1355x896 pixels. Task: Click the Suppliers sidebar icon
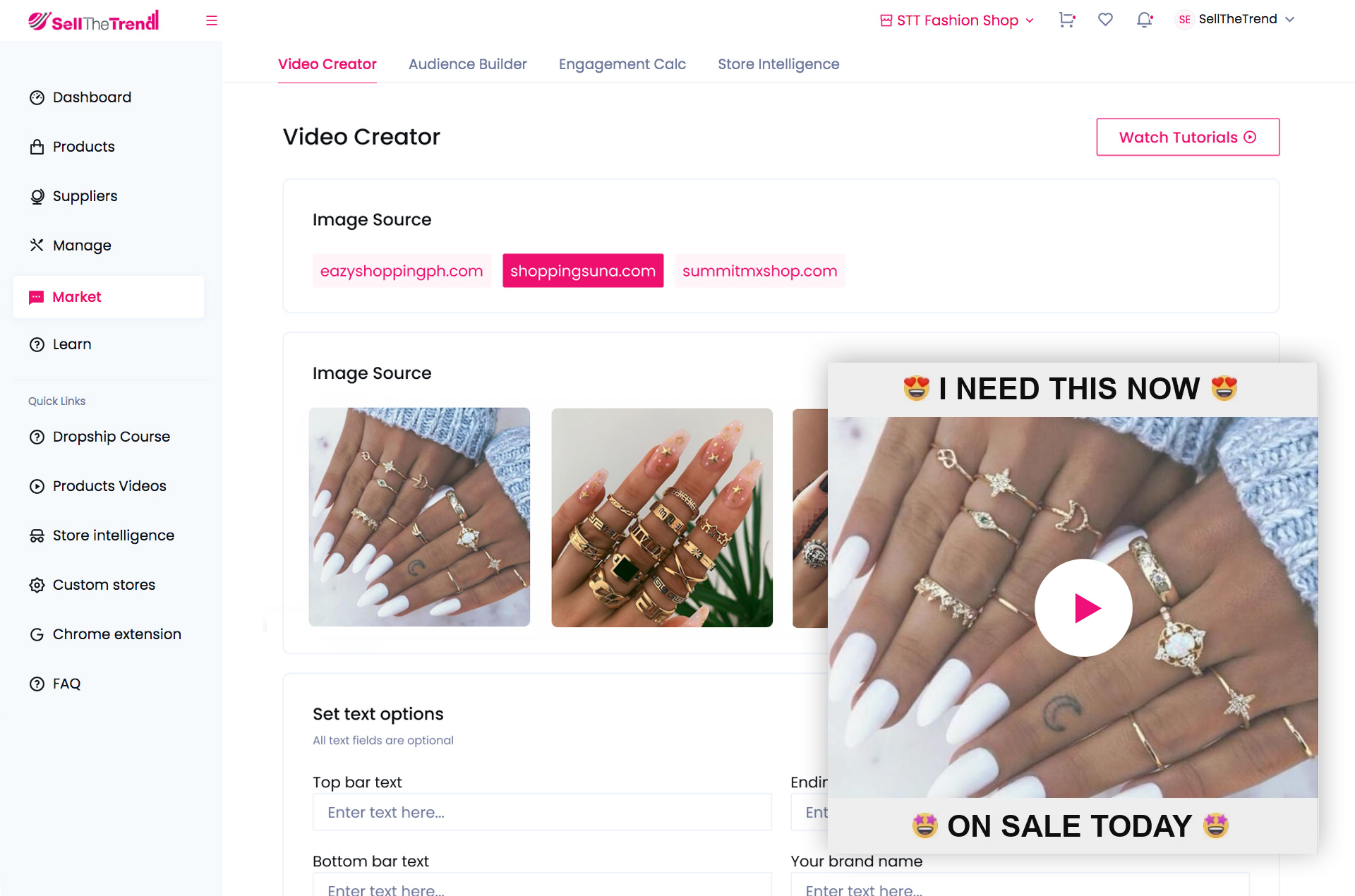pos(36,196)
